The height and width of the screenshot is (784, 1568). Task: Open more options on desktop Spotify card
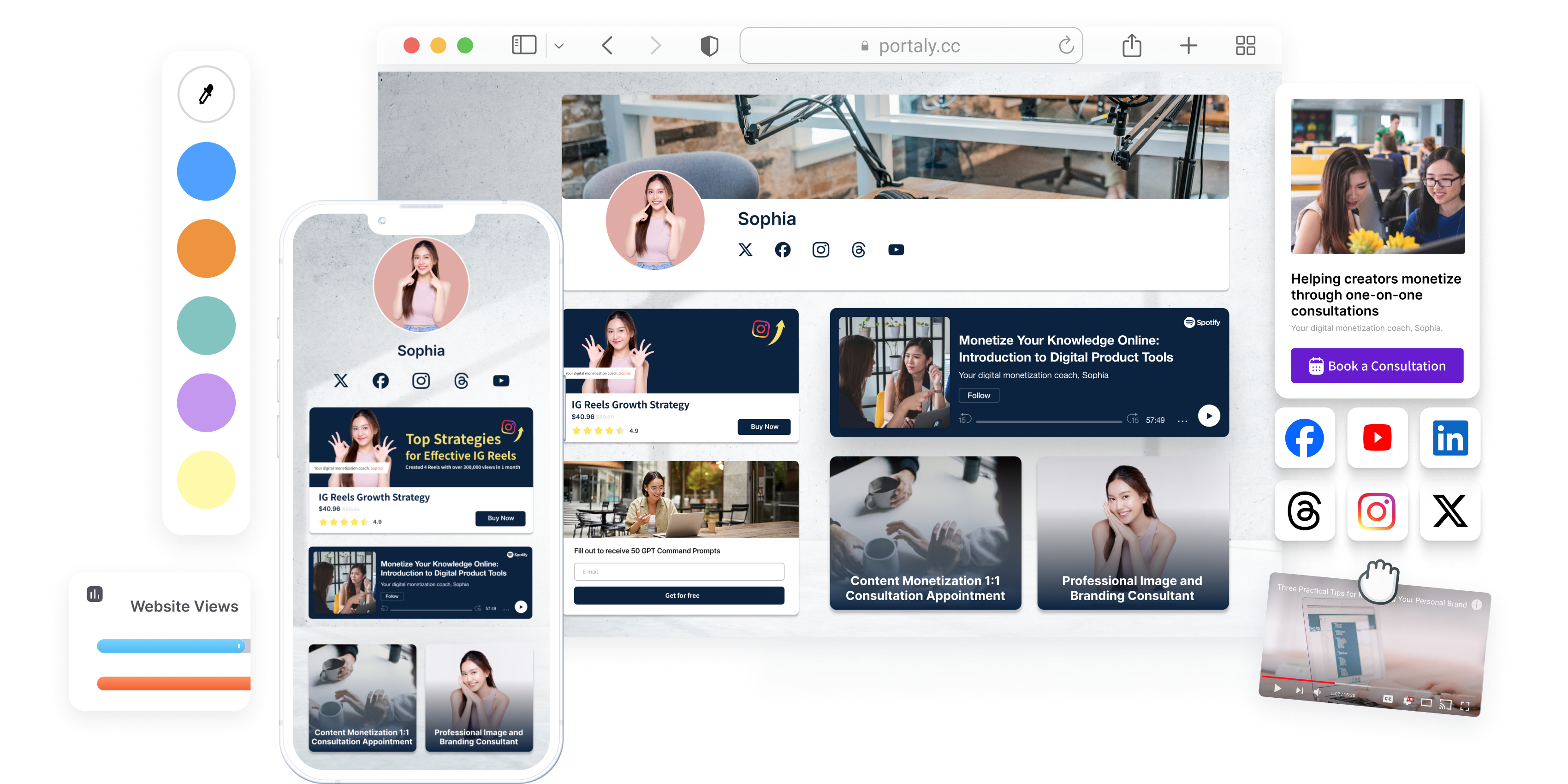1182,421
